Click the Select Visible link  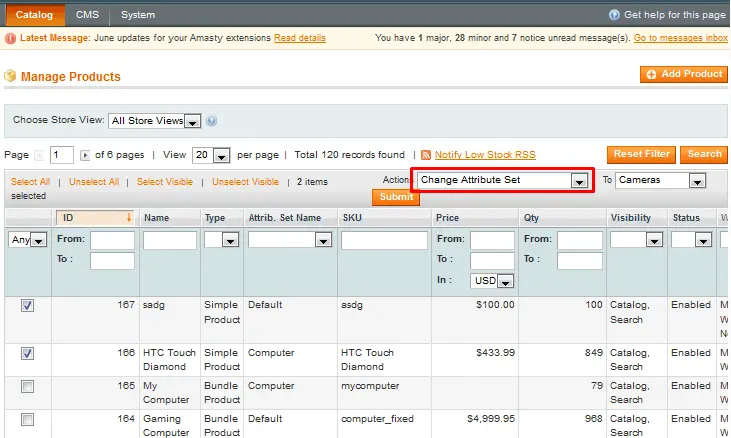165,182
